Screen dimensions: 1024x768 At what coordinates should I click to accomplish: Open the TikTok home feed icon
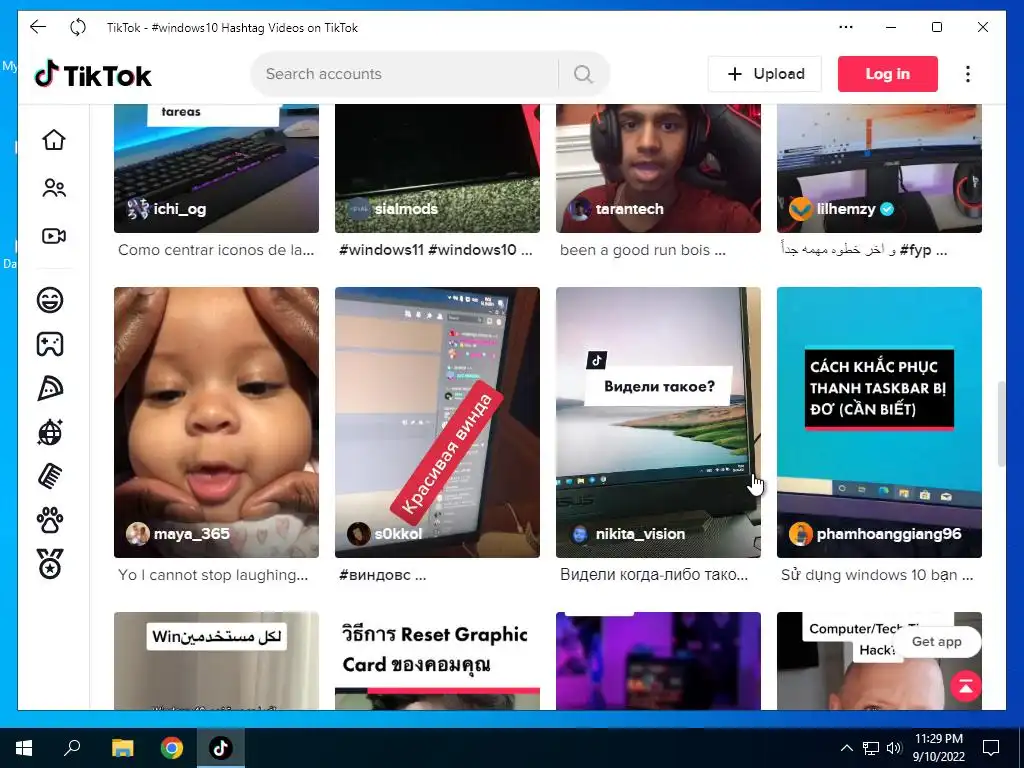54,139
